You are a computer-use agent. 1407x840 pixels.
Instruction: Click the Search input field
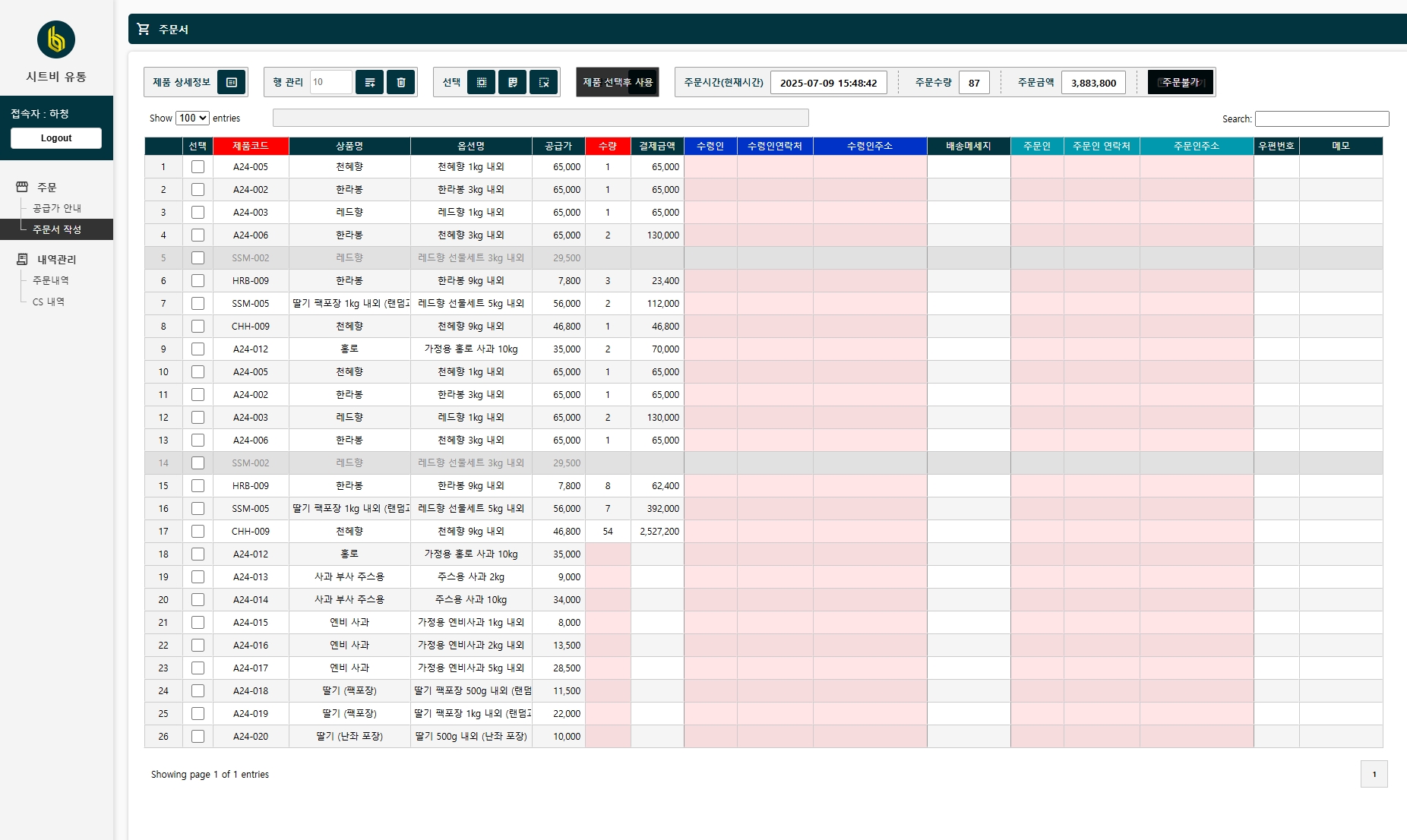pos(1321,118)
